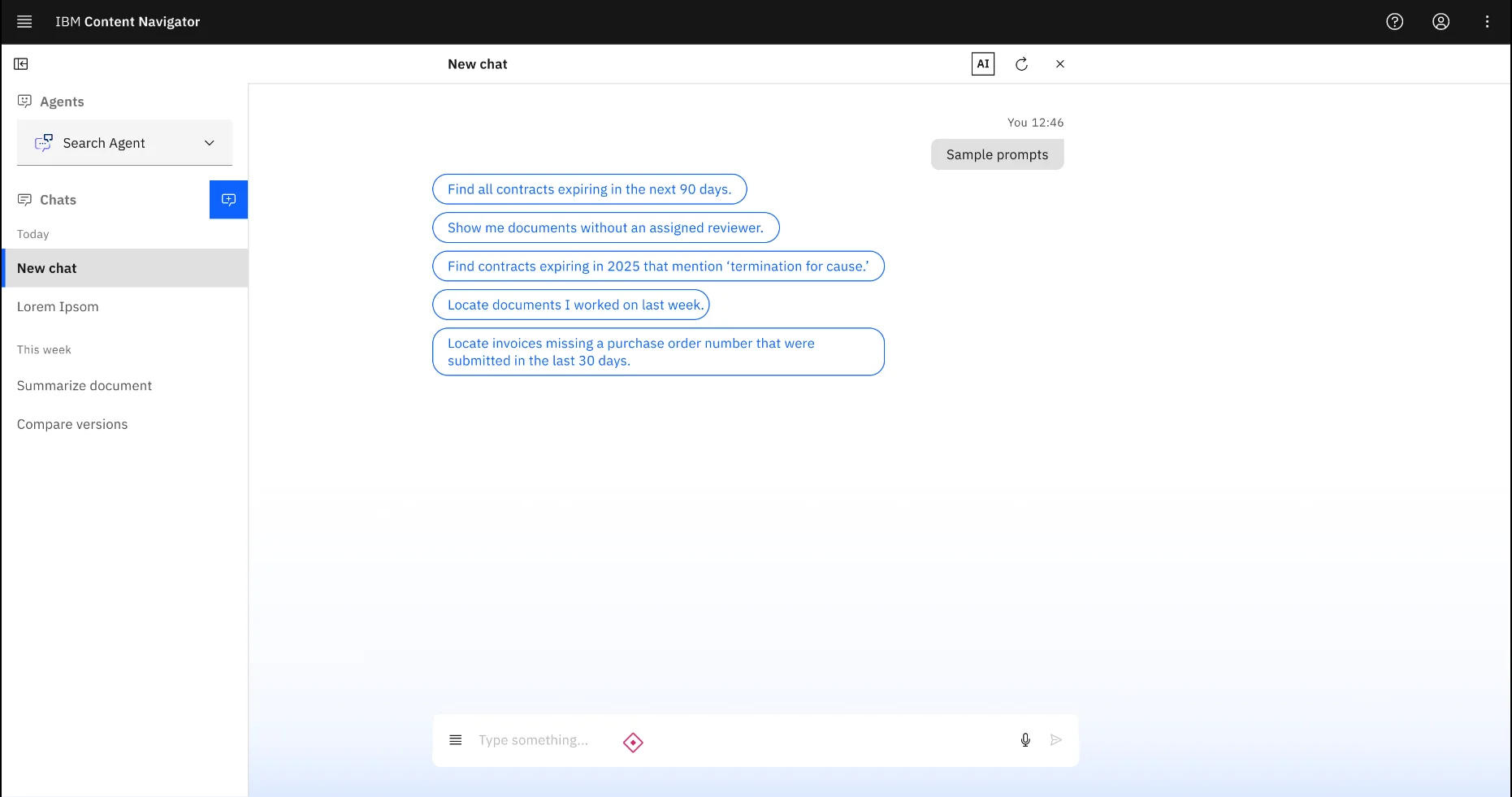1512x797 pixels.
Task: Refresh the chat with restart icon
Action: (x=1021, y=64)
